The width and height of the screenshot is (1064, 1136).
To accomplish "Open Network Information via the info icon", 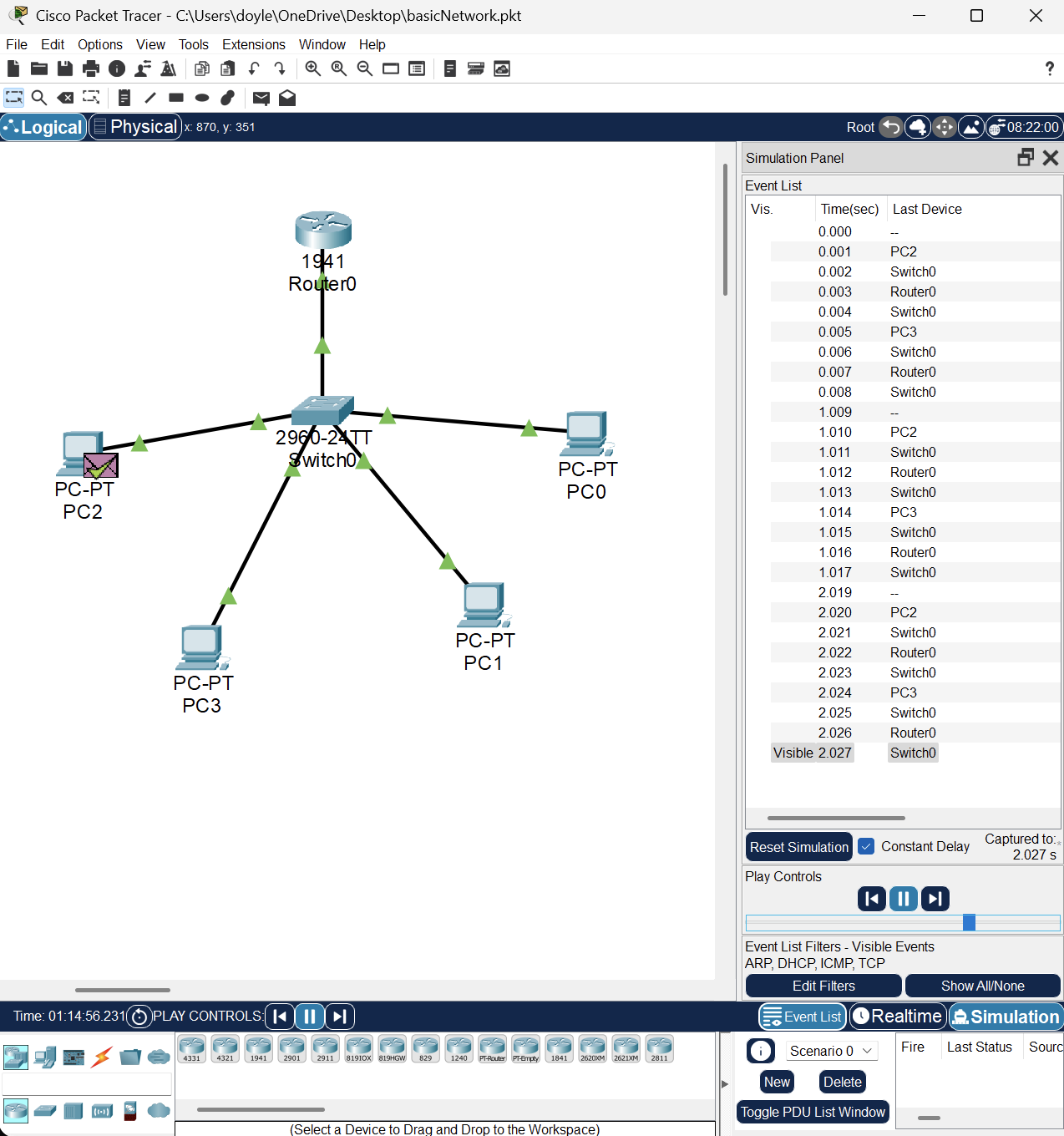I will 117,68.
